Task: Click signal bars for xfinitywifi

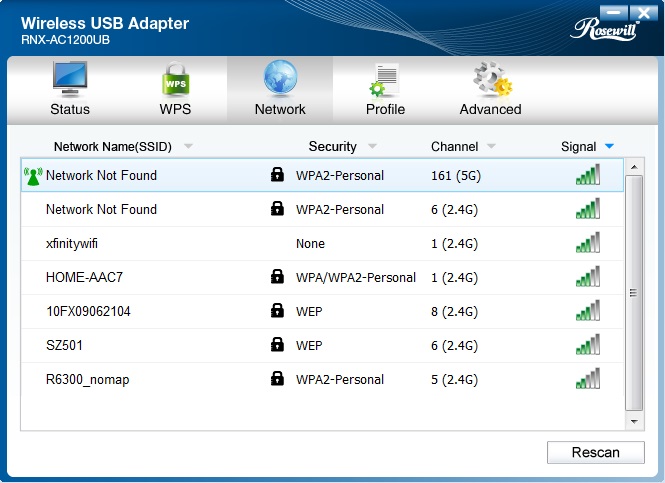Action: pyautogui.click(x=588, y=242)
